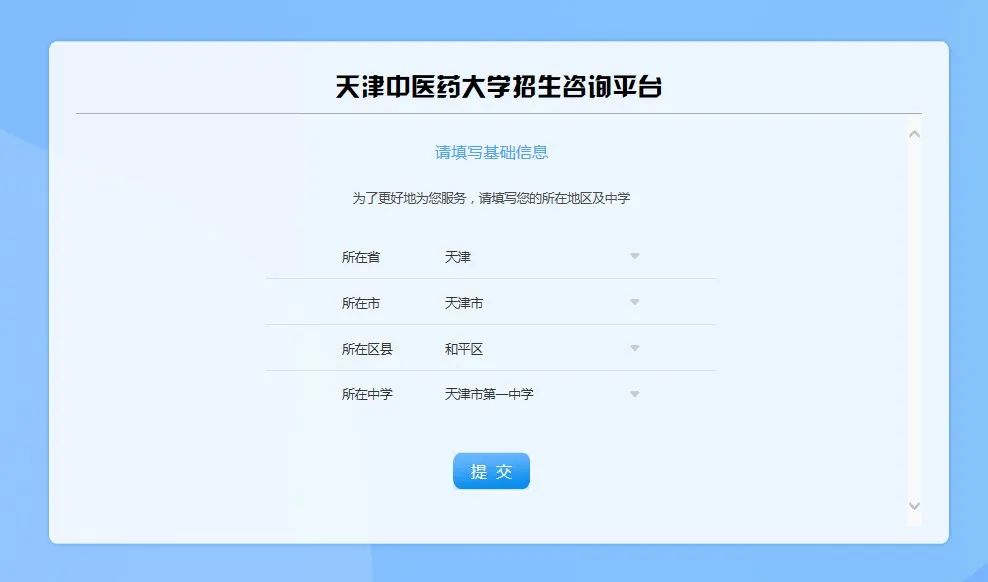Click the 天津中医药大学招生咨询平台 title
The height and width of the screenshot is (582, 988).
click(x=498, y=87)
